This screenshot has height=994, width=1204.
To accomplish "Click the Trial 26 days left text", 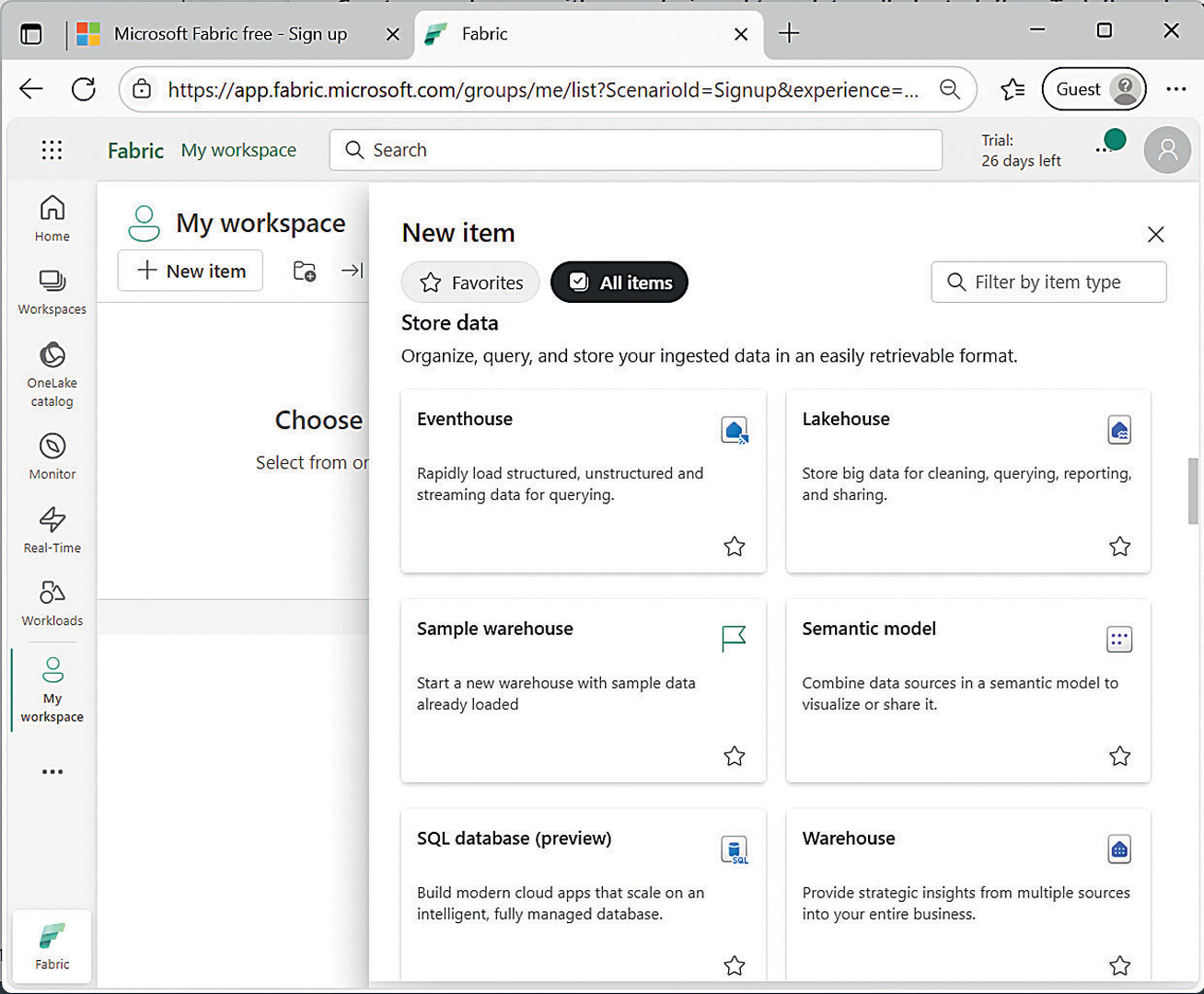I will point(1021,151).
